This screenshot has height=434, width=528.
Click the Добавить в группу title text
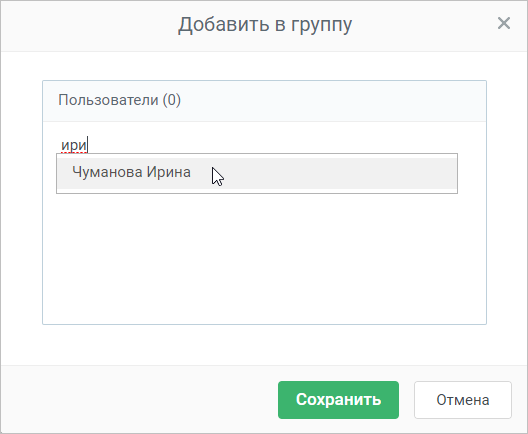pos(265,24)
